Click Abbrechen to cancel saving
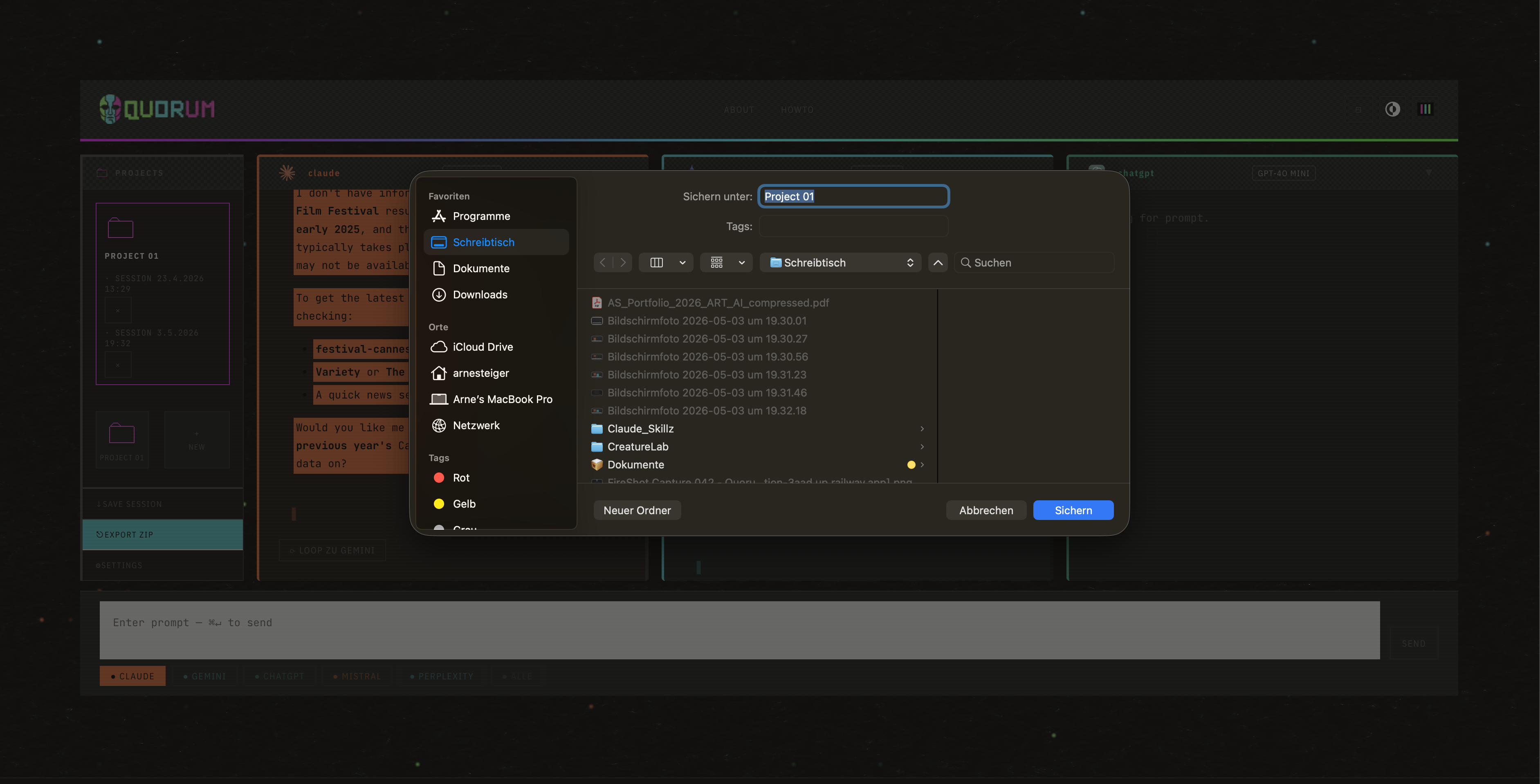Image resolution: width=1540 pixels, height=784 pixels. coord(986,510)
